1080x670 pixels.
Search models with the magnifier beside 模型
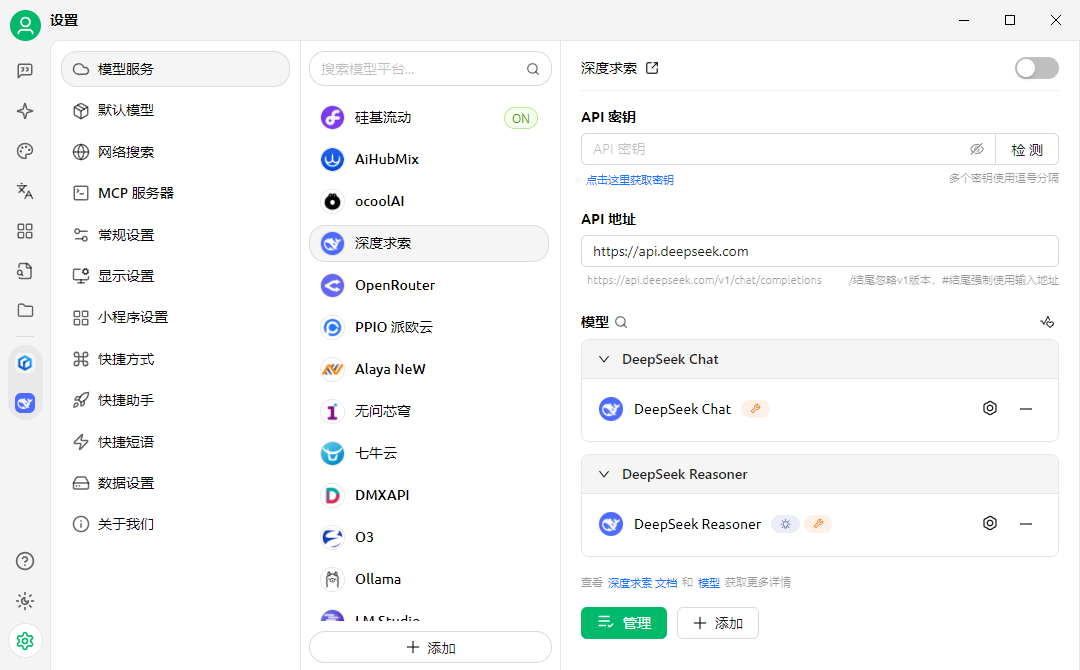pos(621,322)
